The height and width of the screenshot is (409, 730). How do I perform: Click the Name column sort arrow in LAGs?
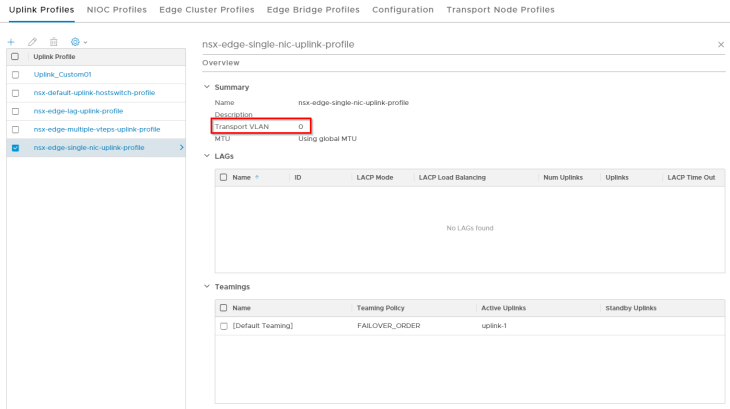tap(259, 177)
